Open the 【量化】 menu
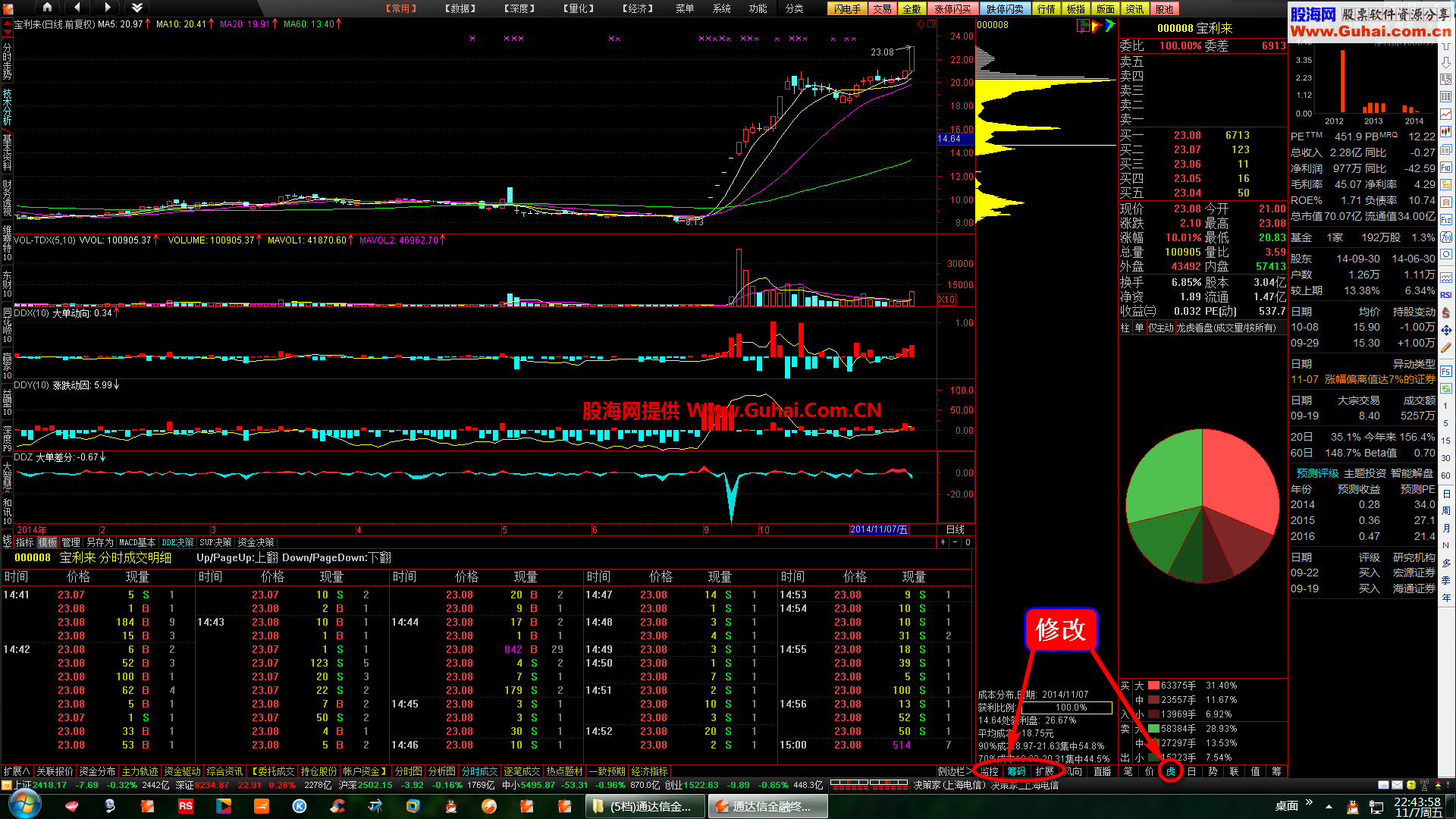The width and height of the screenshot is (1456, 819). tap(579, 8)
